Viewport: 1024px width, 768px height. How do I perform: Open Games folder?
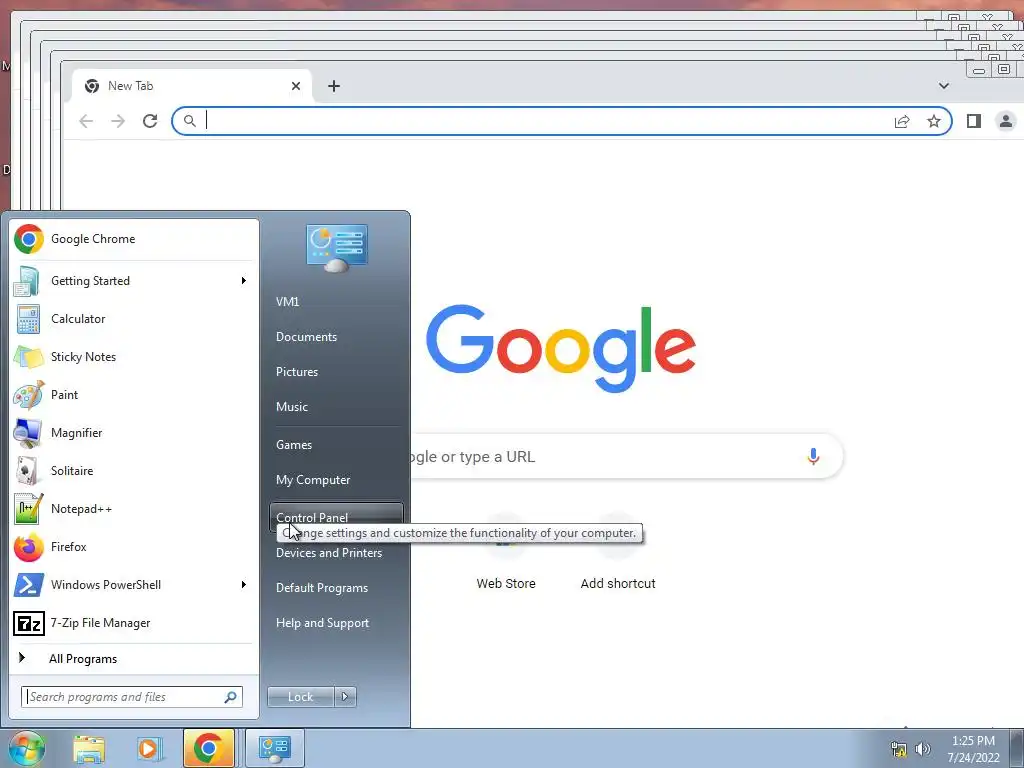(336, 445)
